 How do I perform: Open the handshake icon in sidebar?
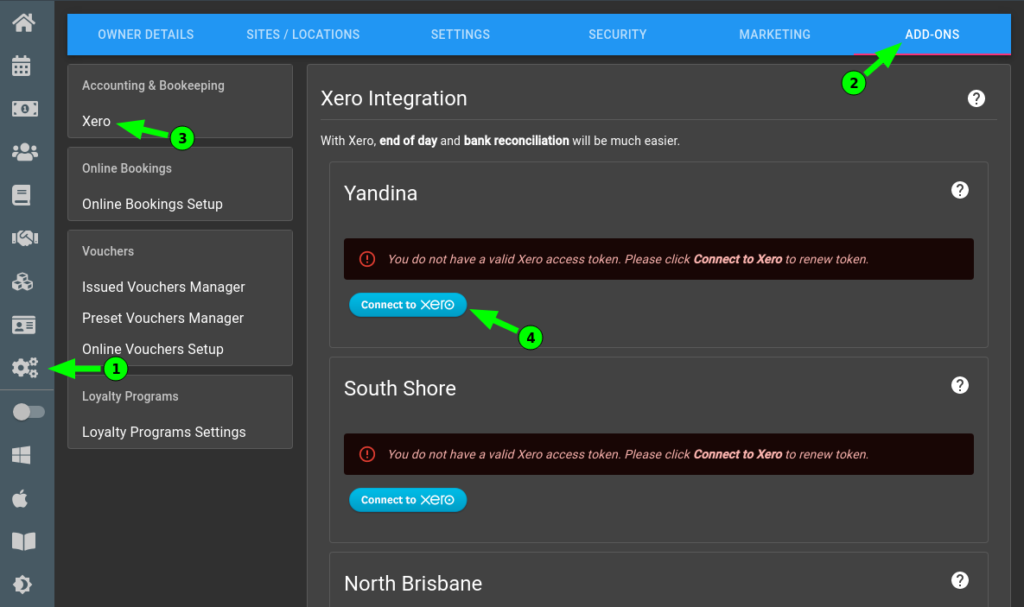25,238
